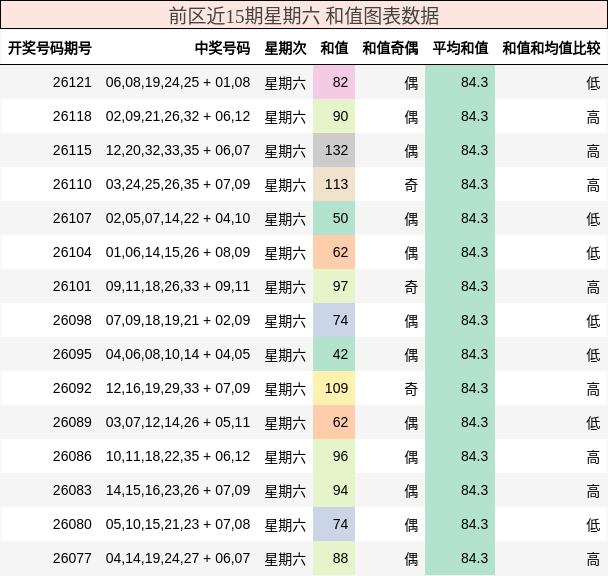Click numbers 12,16,19,29,33 + 07,09

click(178, 388)
